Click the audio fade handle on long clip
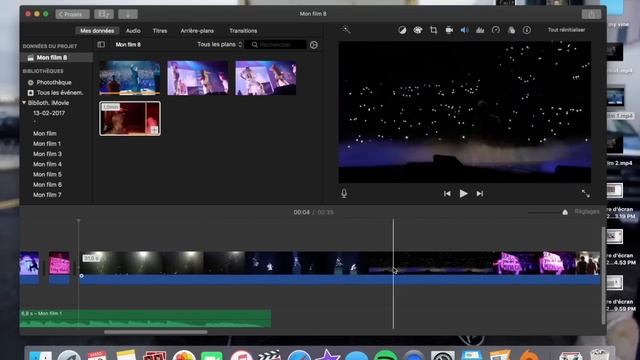The height and width of the screenshot is (360, 640). coord(82,276)
